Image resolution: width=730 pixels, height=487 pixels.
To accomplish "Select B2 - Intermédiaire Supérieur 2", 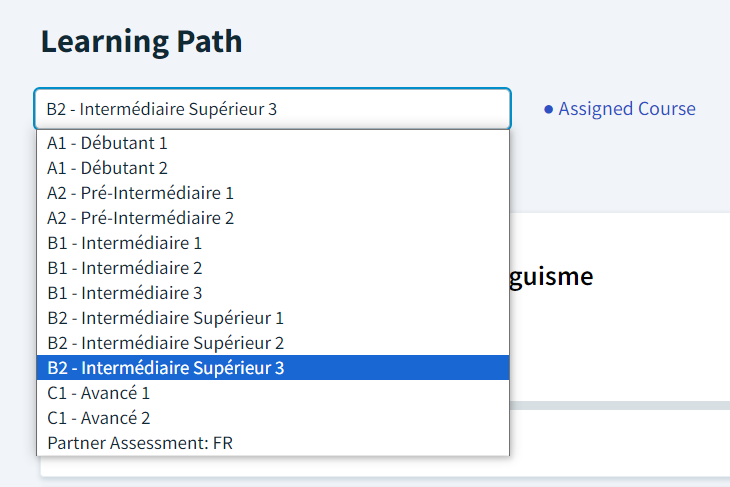I will (x=165, y=343).
